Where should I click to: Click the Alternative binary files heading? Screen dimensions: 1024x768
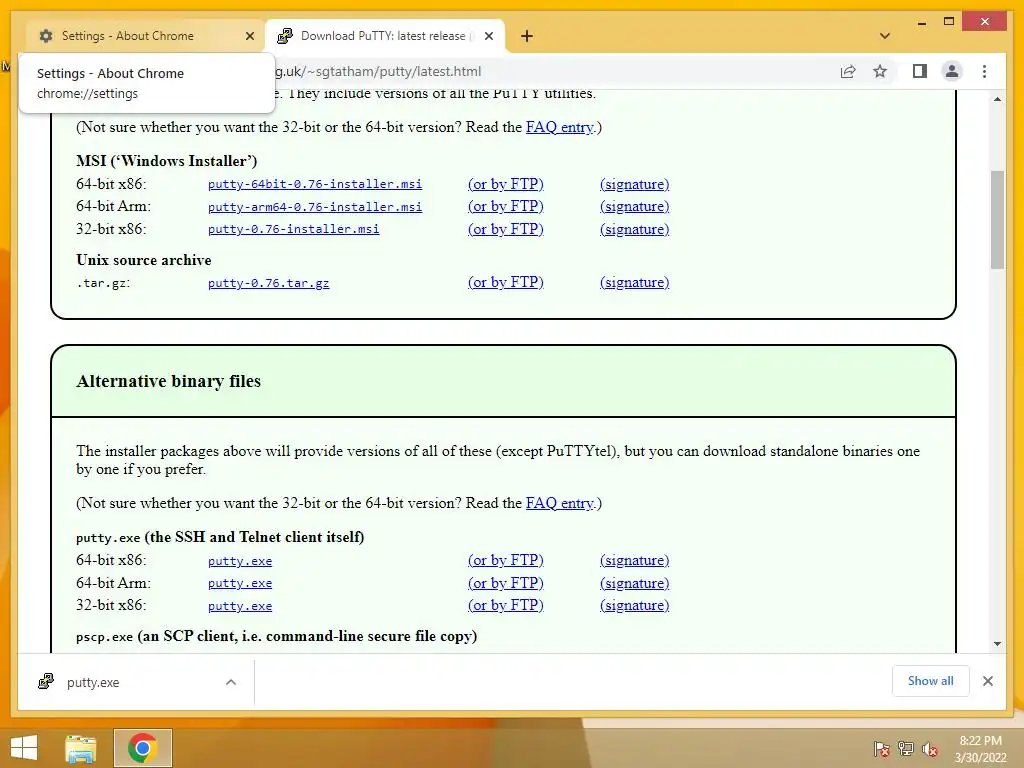(x=168, y=381)
